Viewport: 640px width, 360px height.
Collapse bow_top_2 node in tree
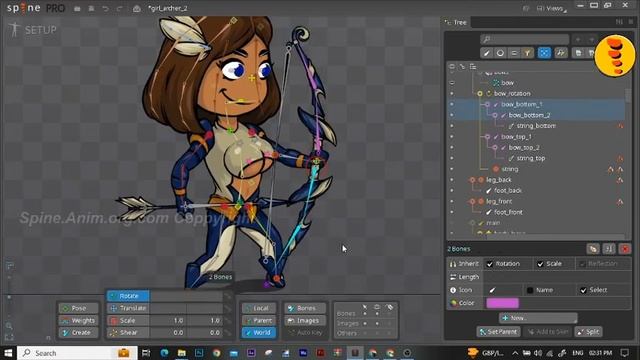[x=495, y=148]
